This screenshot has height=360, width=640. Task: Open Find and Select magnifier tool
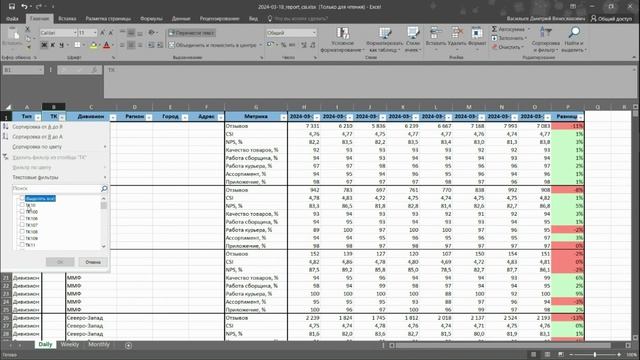pos(574,40)
